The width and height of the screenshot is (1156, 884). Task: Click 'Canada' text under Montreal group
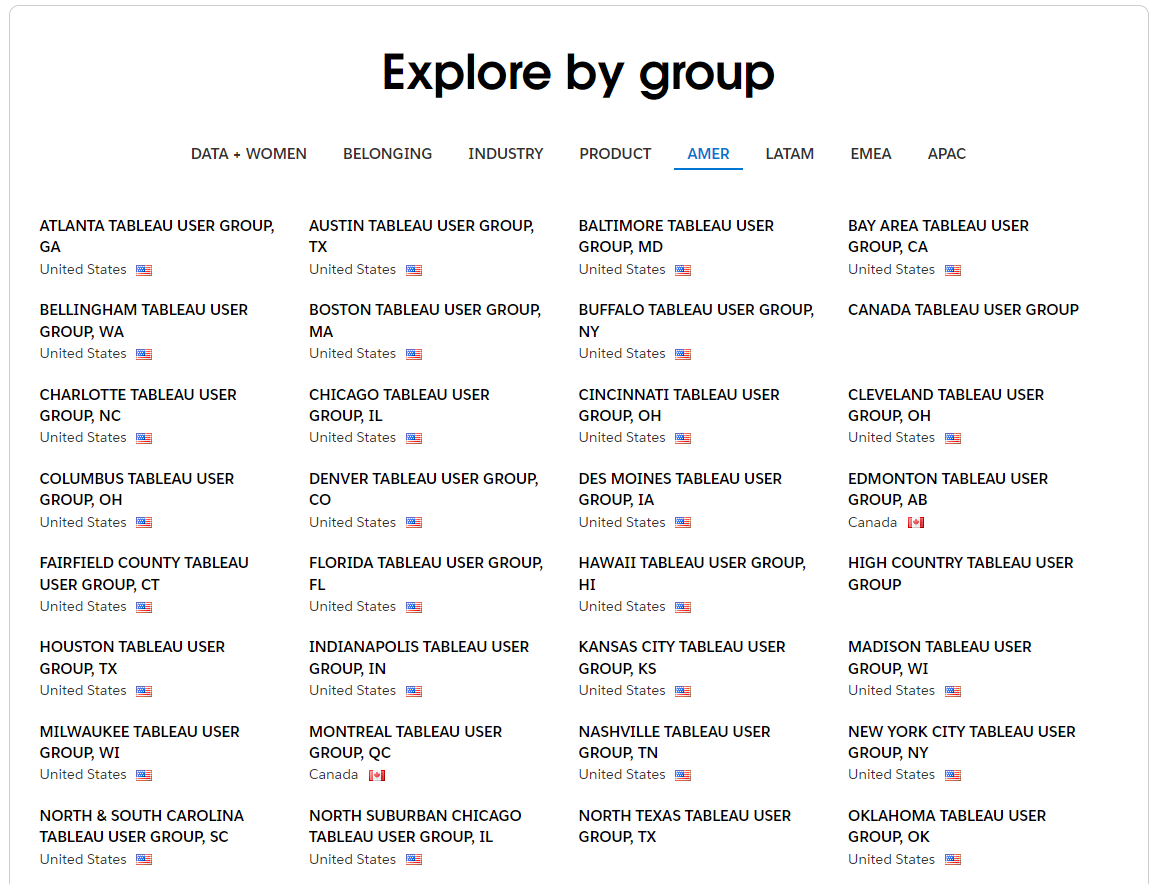coord(333,774)
